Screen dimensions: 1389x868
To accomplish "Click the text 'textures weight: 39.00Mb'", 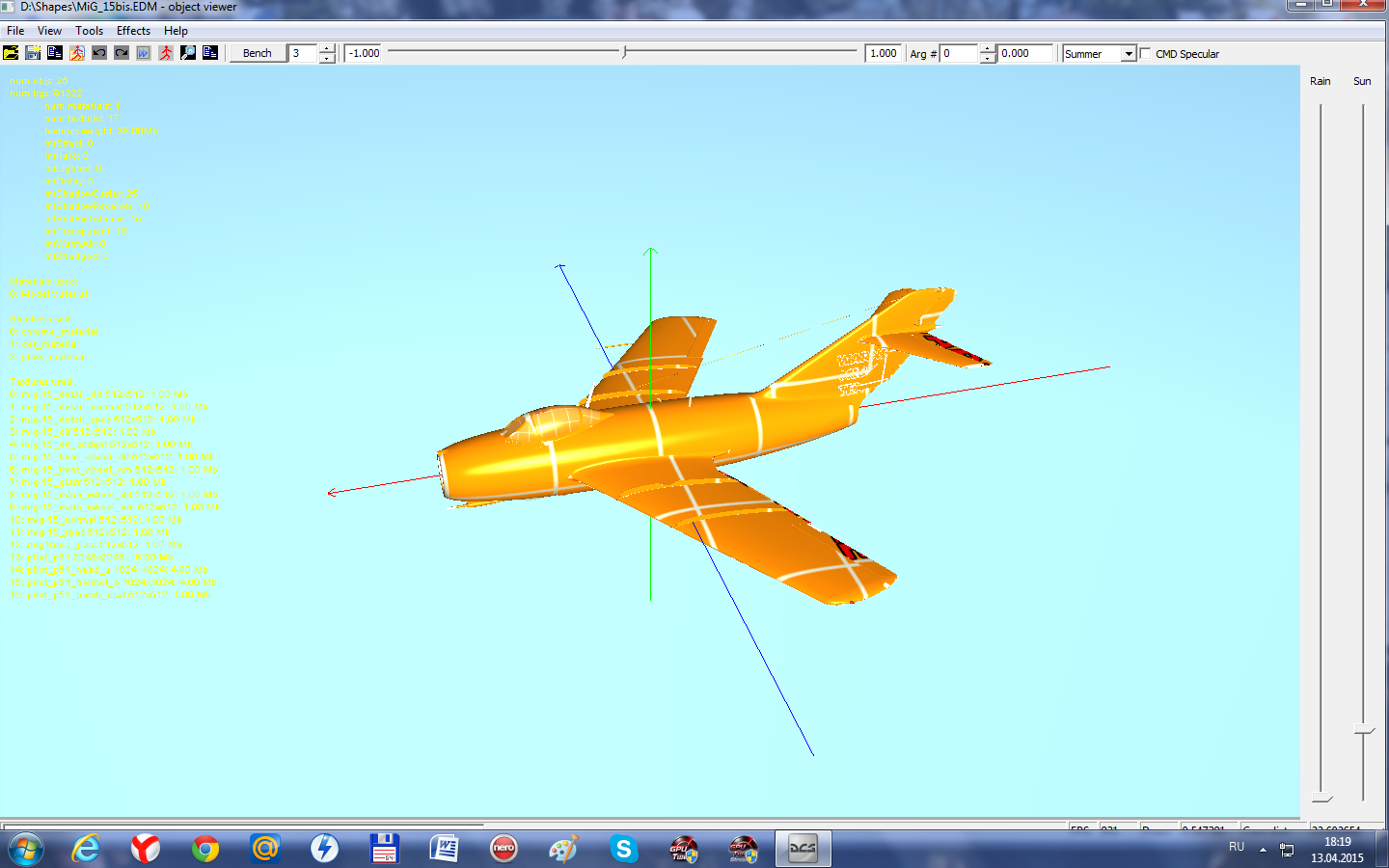I will pyautogui.click(x=100, y=131).
